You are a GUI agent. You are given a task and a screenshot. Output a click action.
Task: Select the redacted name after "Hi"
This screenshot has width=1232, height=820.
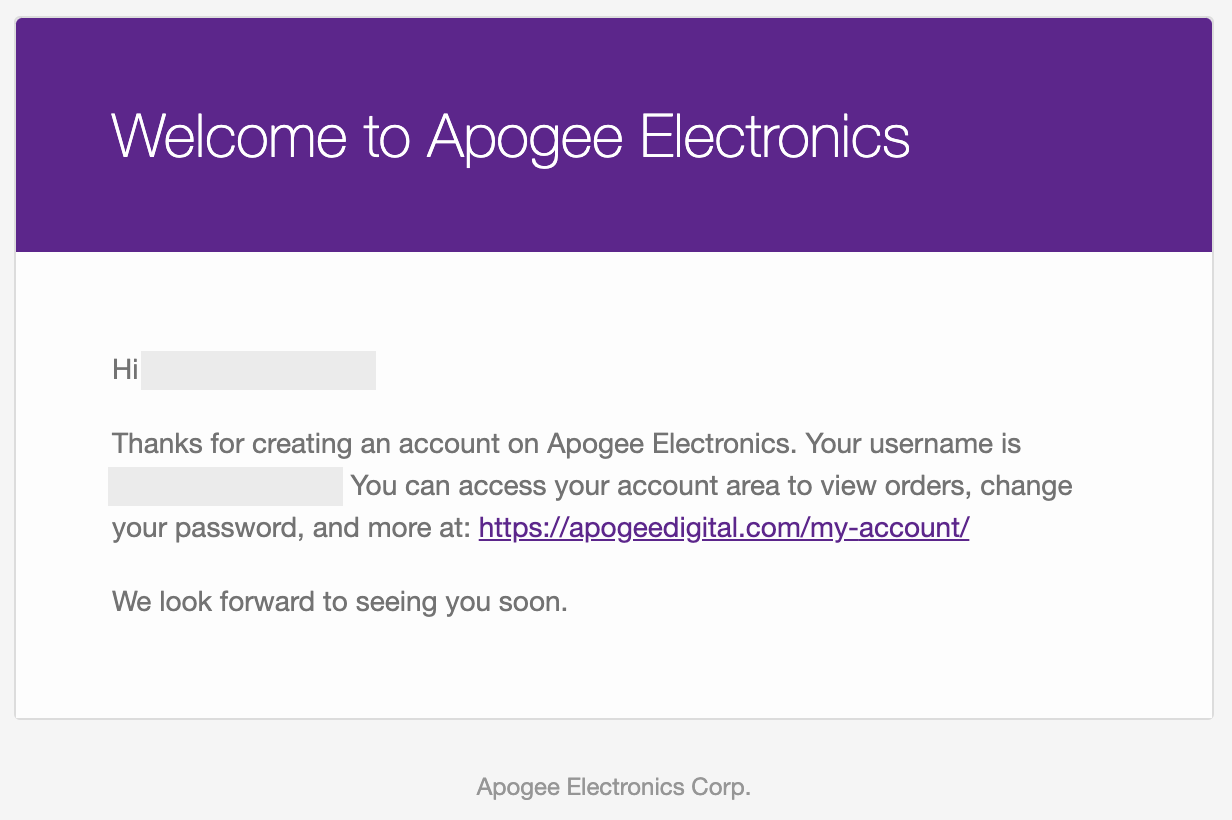coord(258,370)
